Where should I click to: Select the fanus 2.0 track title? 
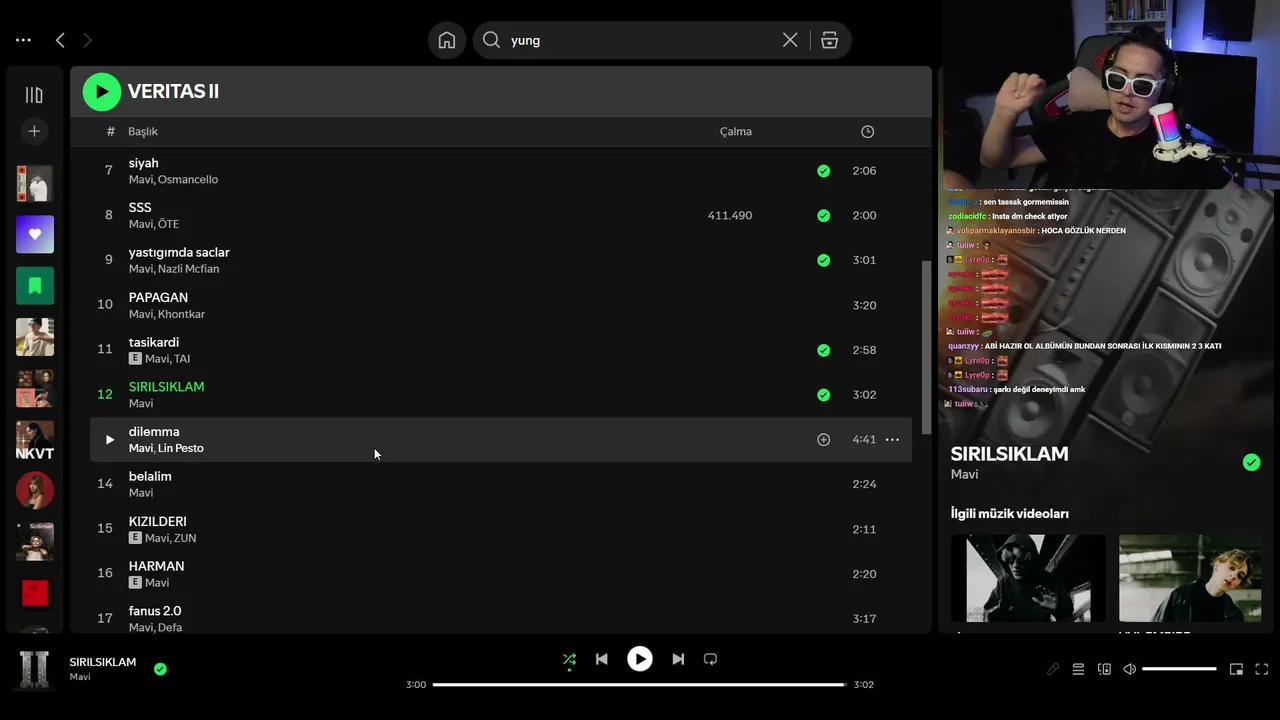pyautogui.click(x=155, y=611)
